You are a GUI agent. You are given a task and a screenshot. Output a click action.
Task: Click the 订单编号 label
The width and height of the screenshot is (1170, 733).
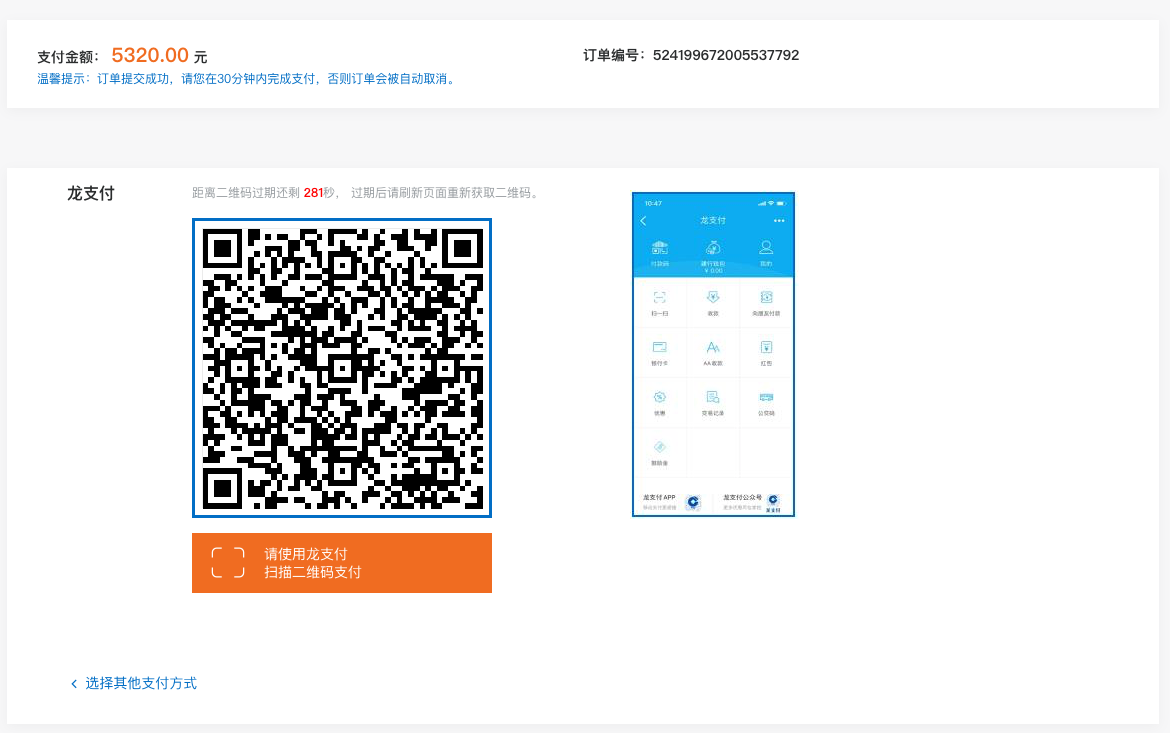coord(614,55)
